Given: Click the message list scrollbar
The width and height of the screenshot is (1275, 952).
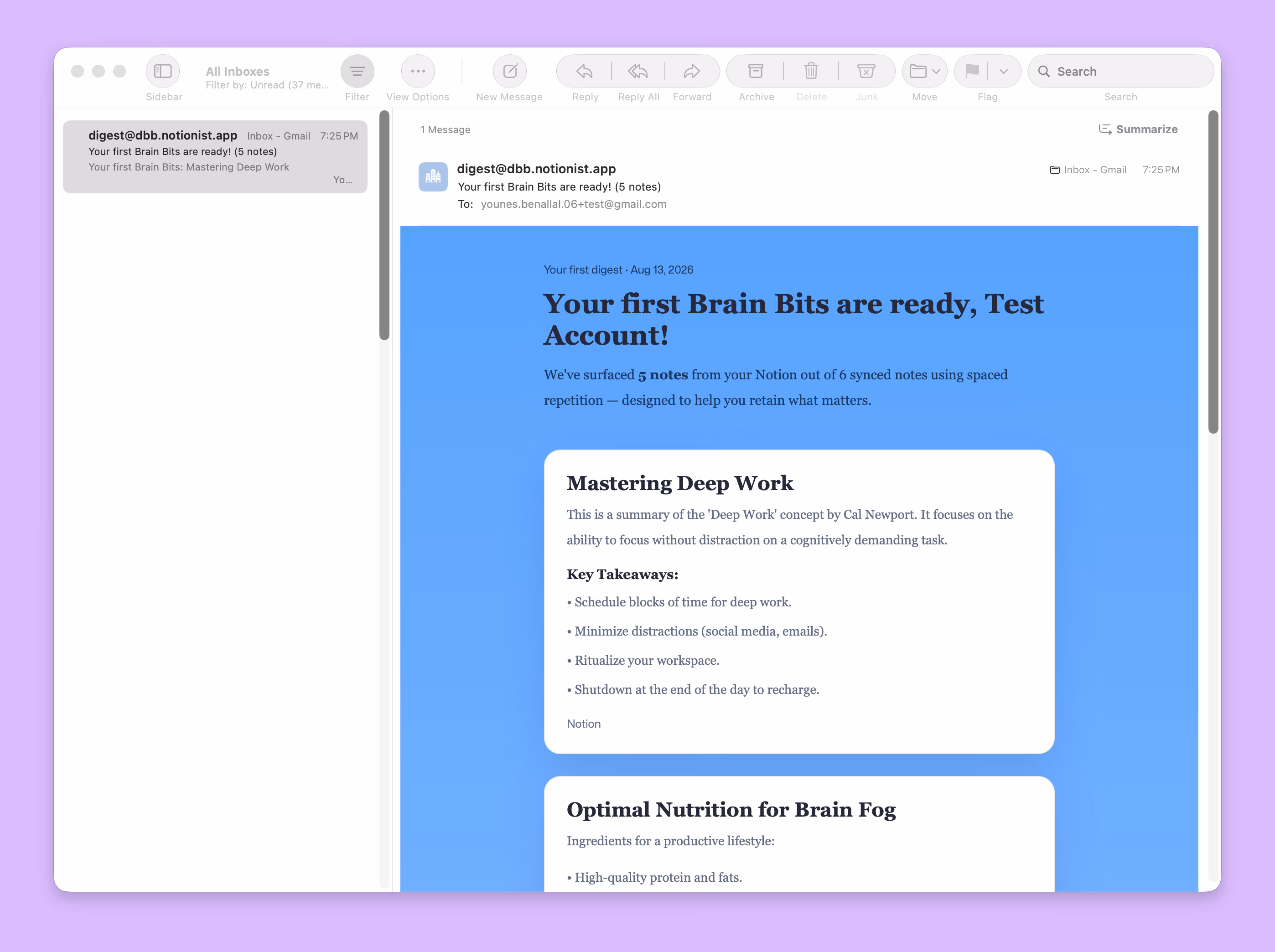Looking at the screenshot, I should [x=384, y=225].
